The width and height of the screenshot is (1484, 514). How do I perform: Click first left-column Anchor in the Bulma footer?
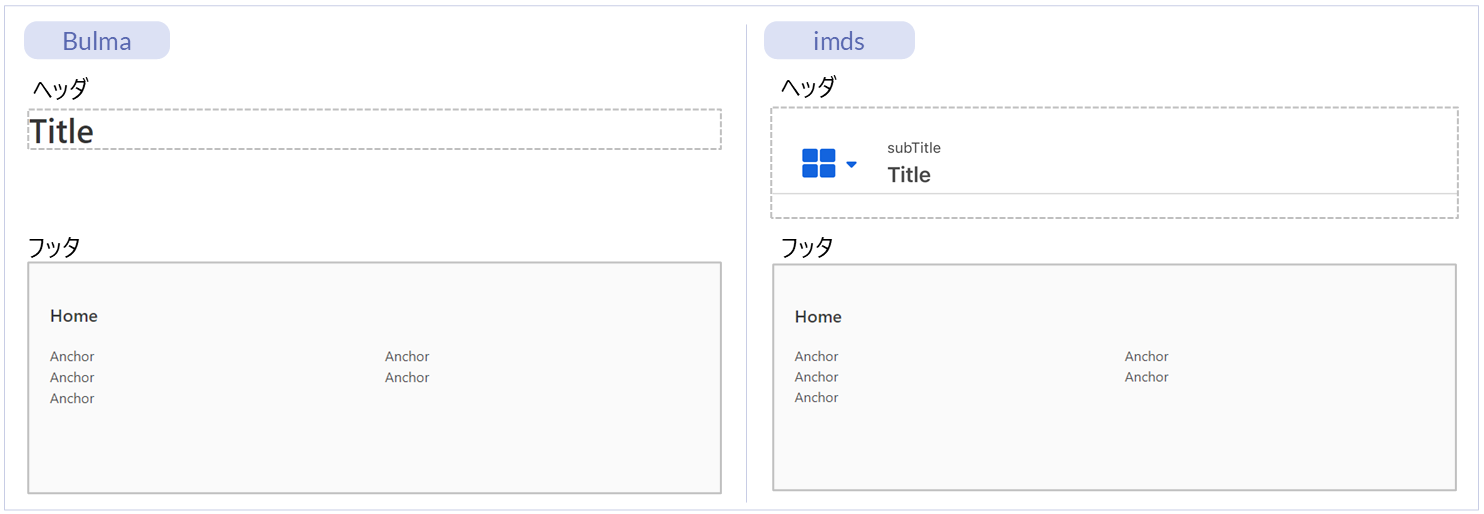[72, 357]
